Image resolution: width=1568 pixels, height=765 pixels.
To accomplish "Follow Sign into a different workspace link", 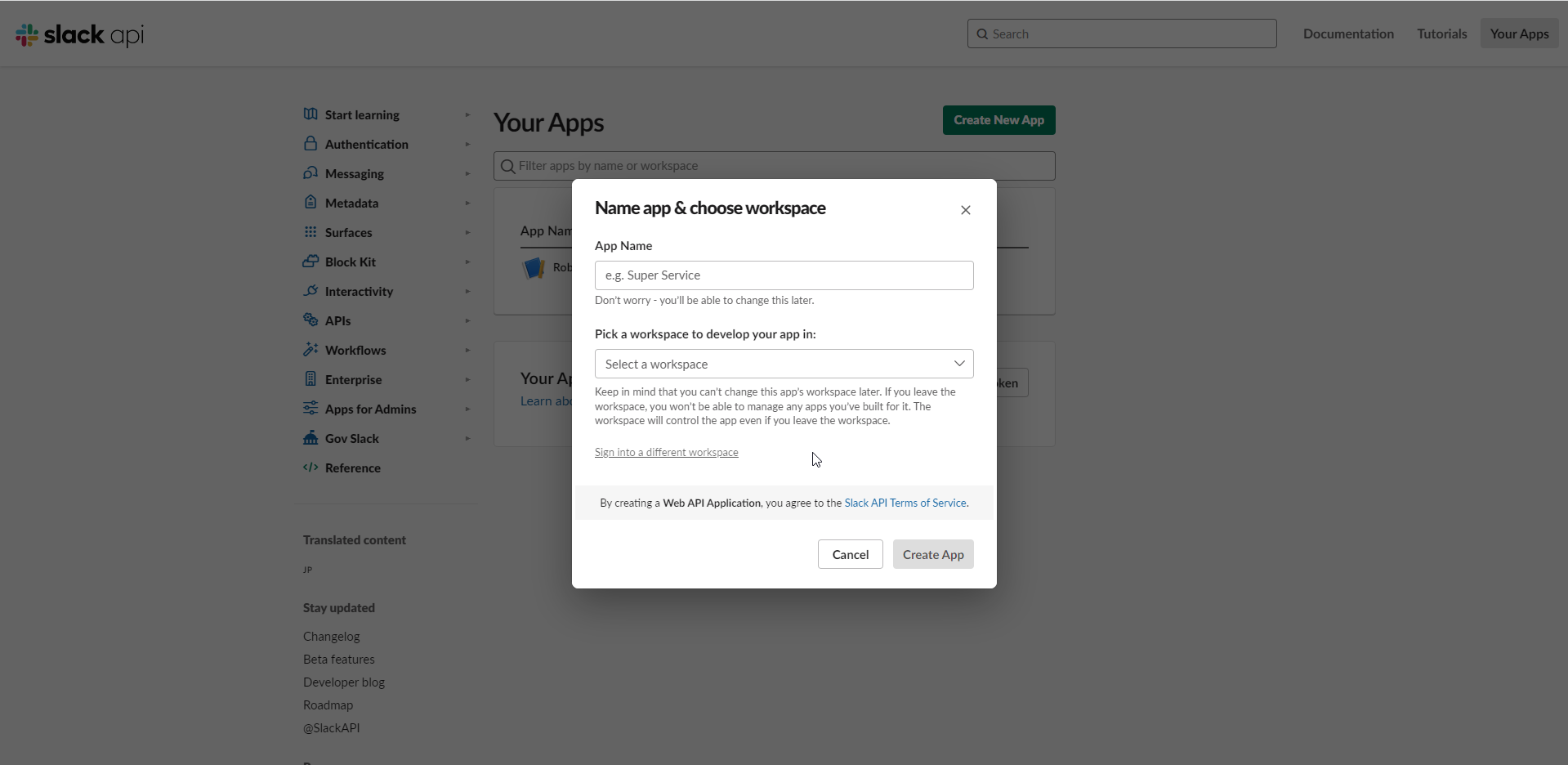I will [666, 452].
